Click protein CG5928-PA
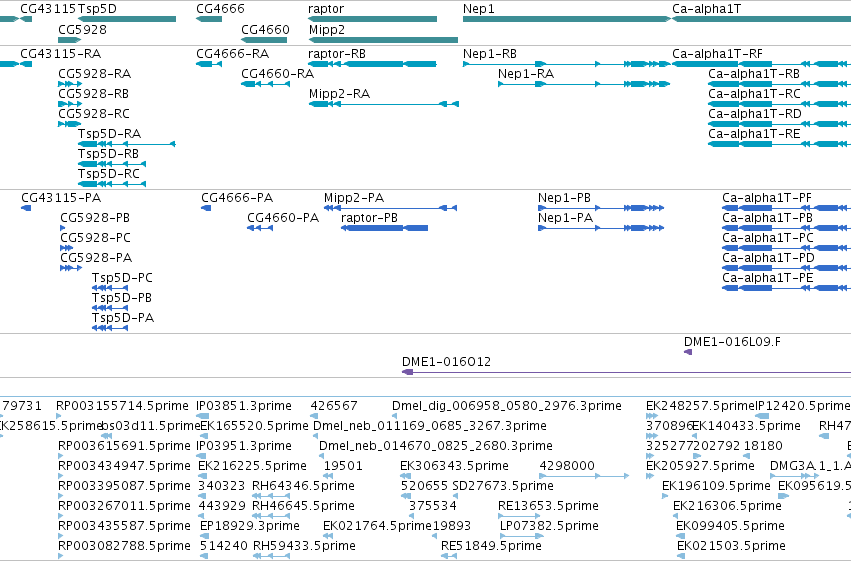Image resolution: width=851 pixels, height=561 pixels. click(96, 258)
